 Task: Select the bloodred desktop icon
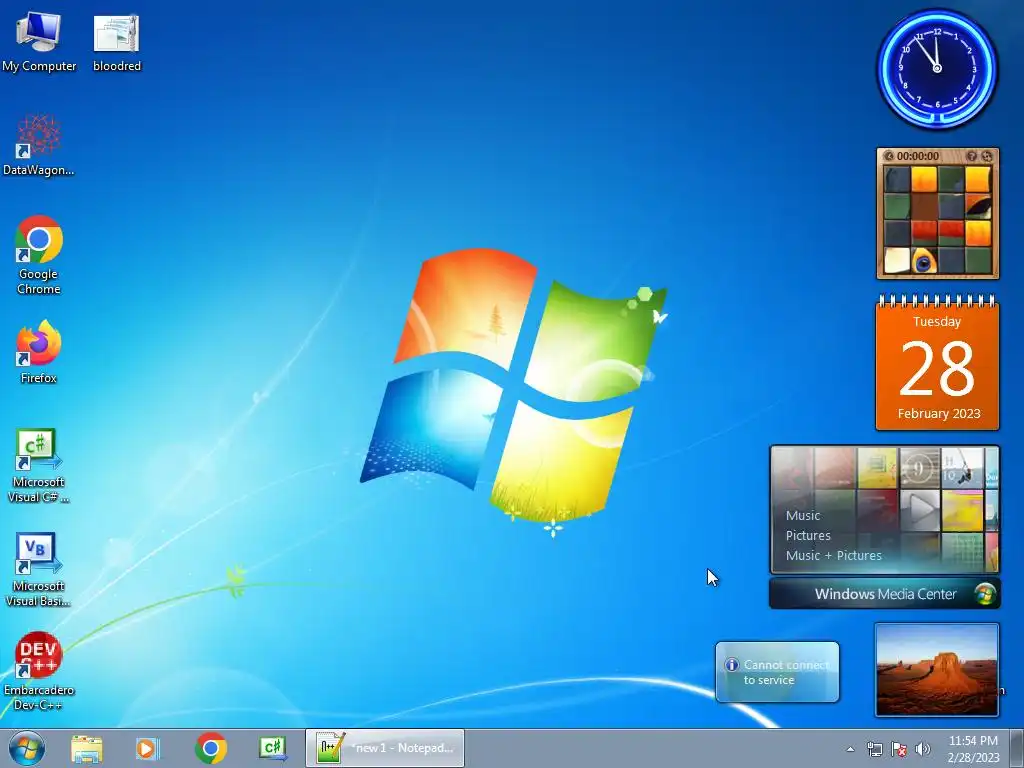coord(116,40)
